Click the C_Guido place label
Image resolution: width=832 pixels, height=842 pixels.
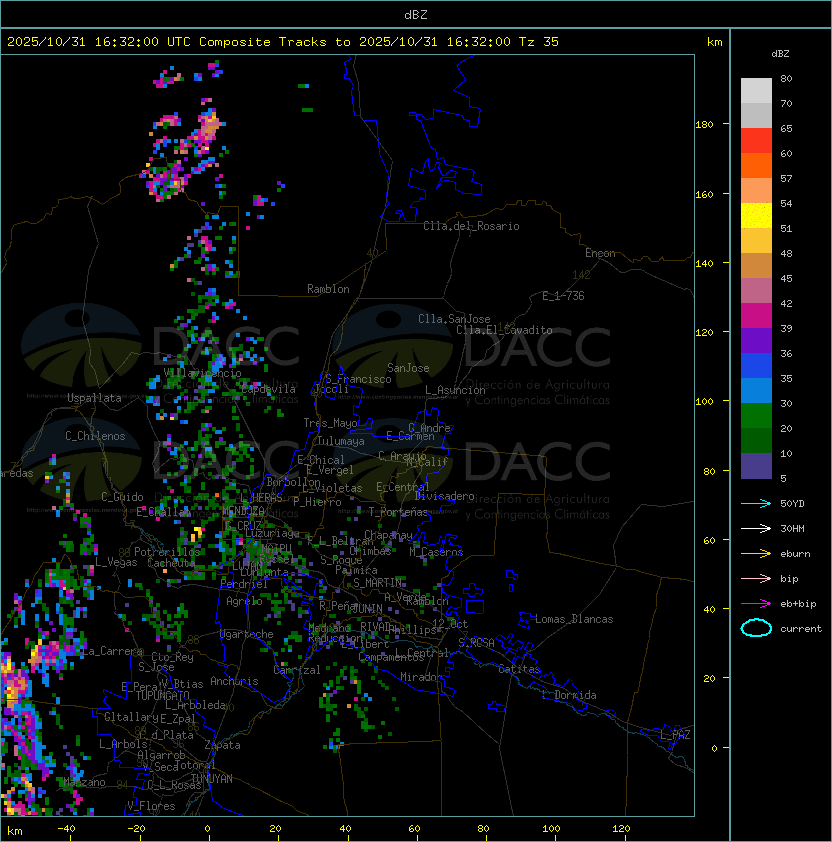click(122, 497)
